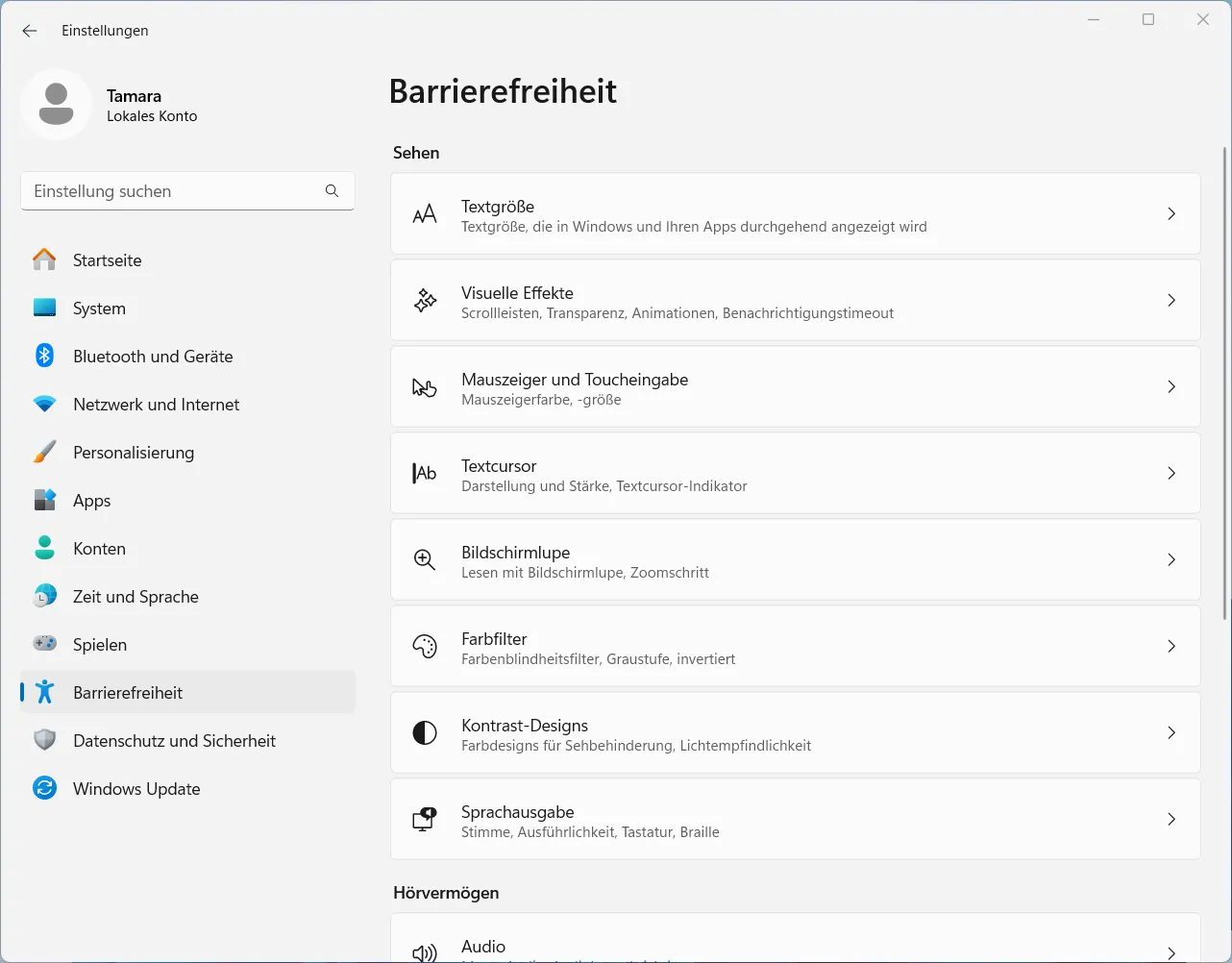Open the Sprachausgabe row chevron

pos(1171,819)
